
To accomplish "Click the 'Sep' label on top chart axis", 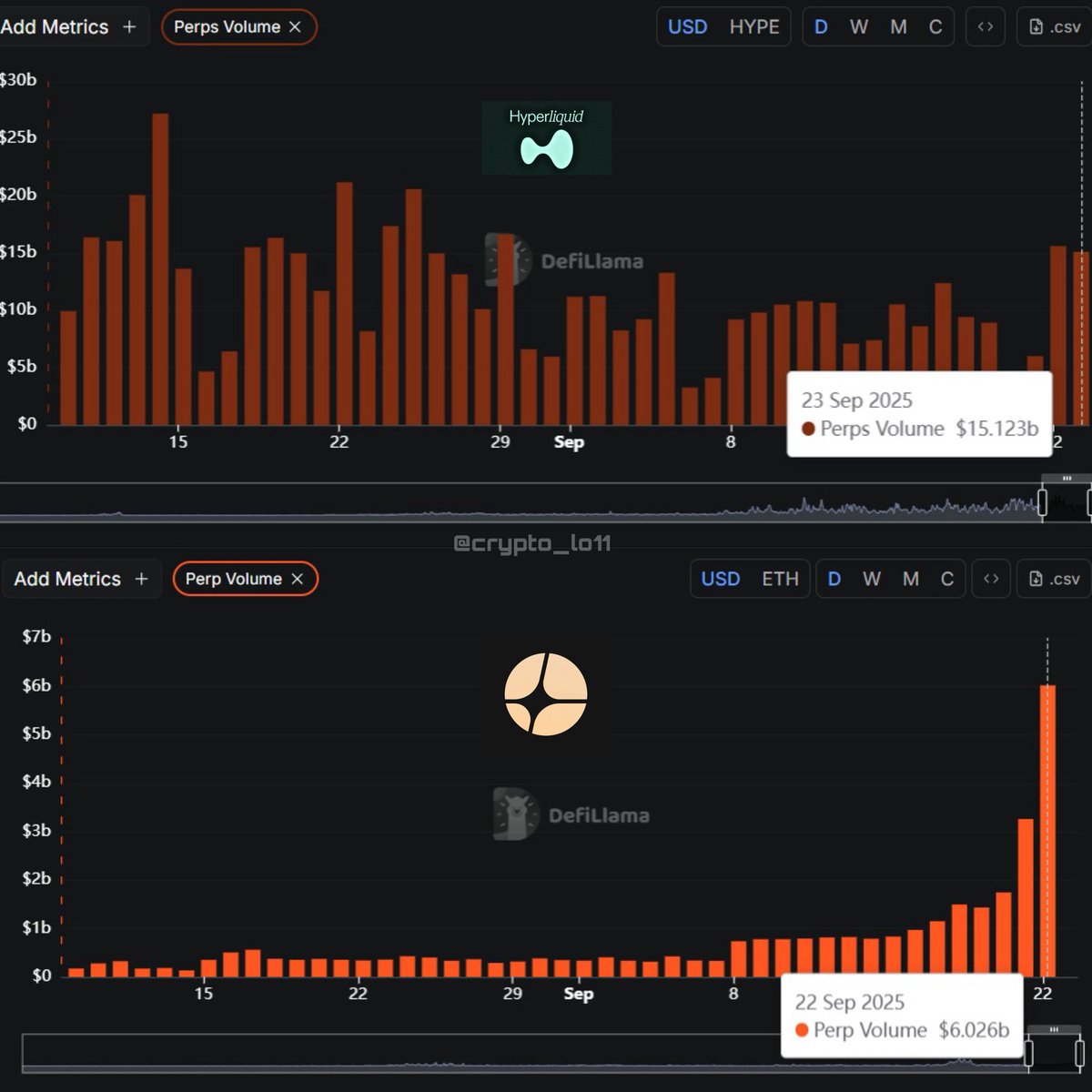I will click(569, 442).
